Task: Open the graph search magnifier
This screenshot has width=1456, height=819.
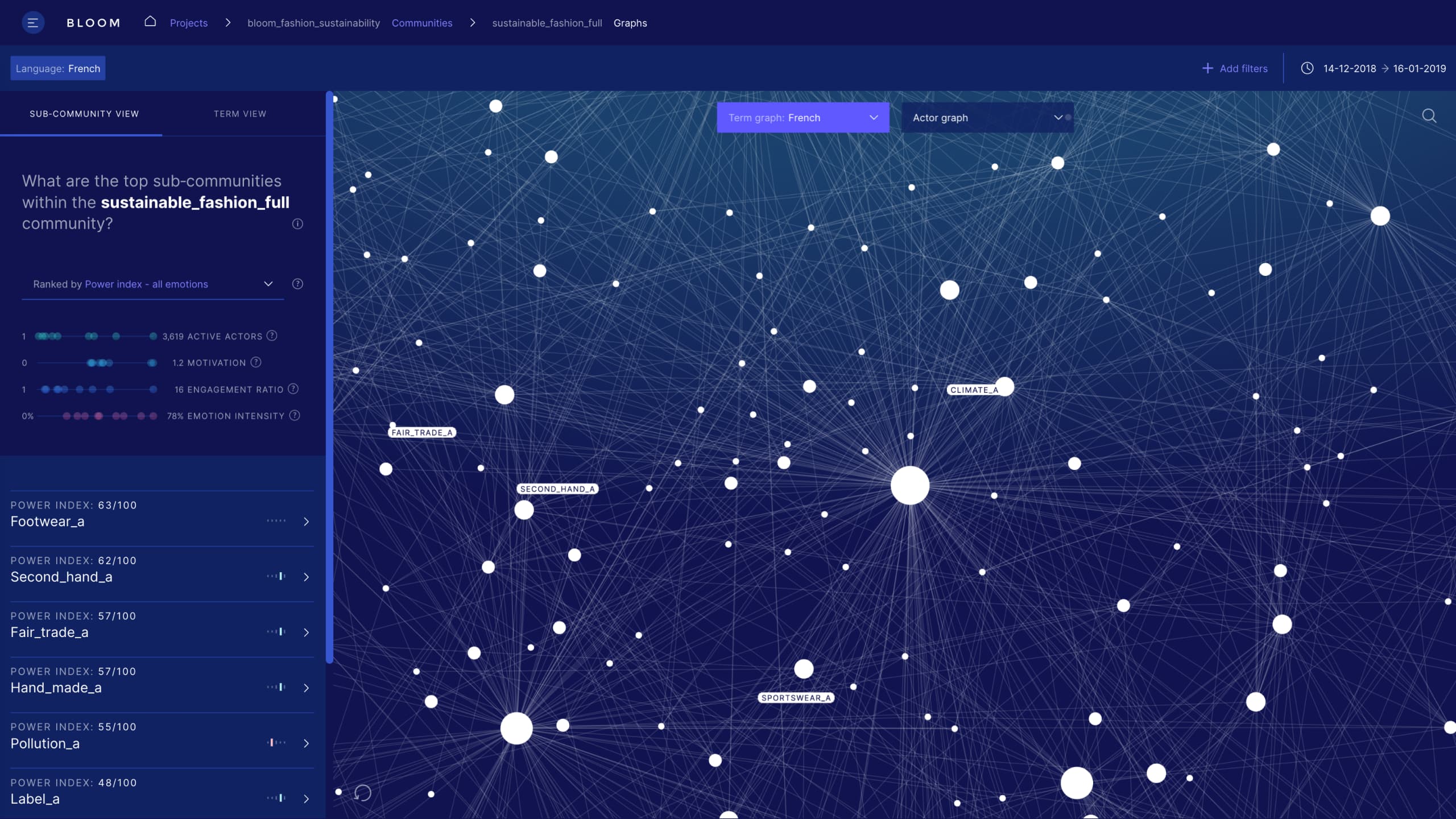Action: [x=1429, y=116]
